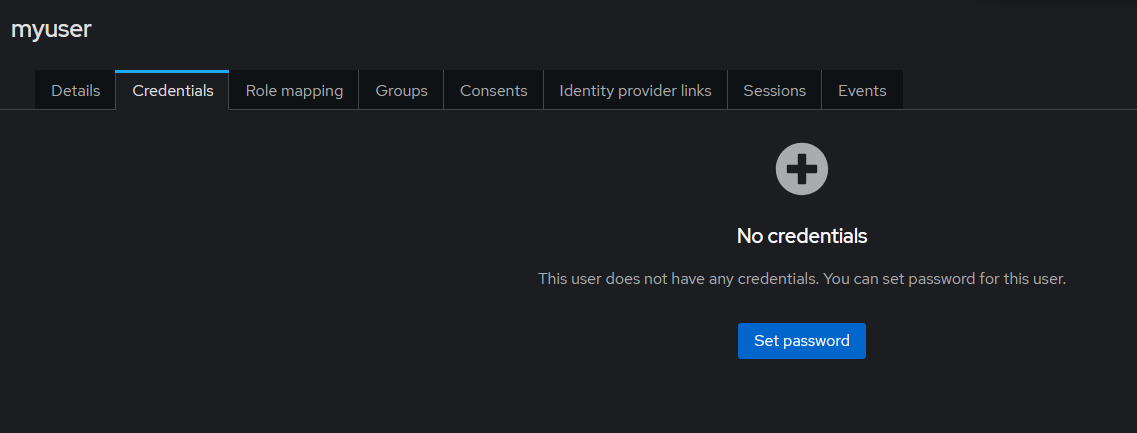Click the No credentials heading
This screenshot has width=1137, height=433.
click(x=801, y=236)
